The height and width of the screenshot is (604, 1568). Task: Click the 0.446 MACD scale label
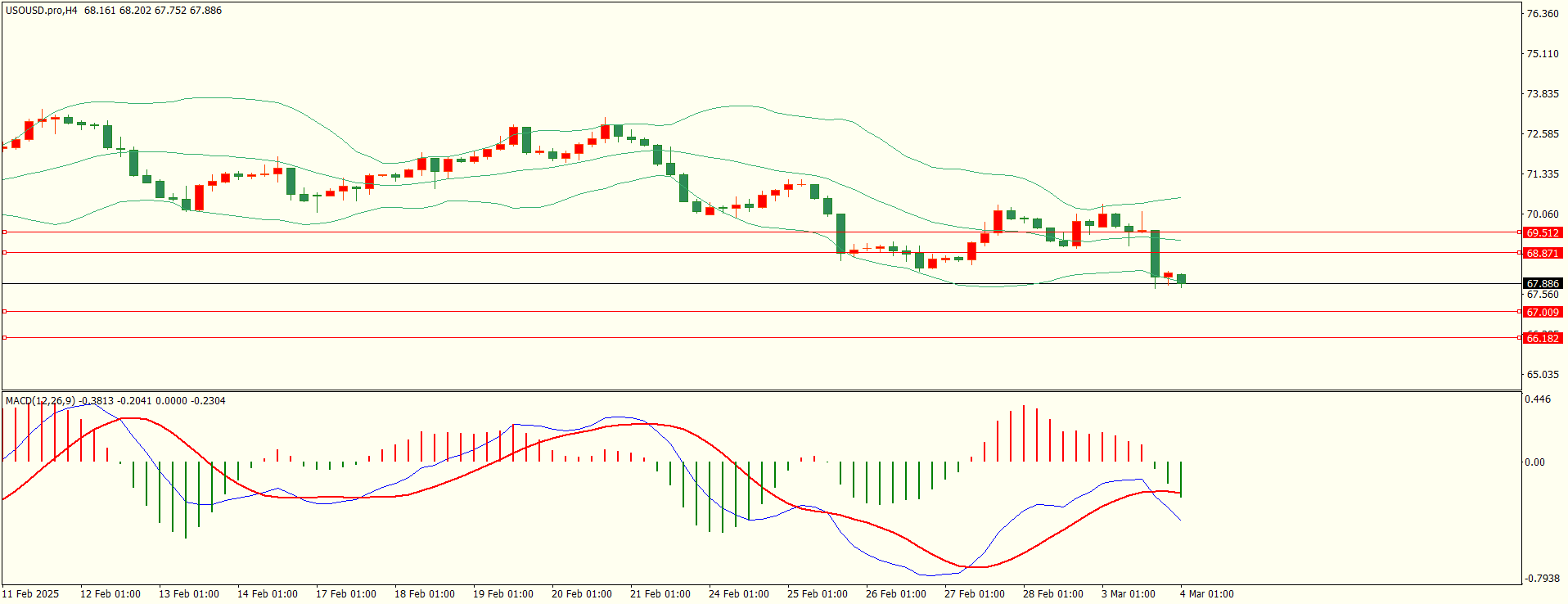pos(1538,399)
